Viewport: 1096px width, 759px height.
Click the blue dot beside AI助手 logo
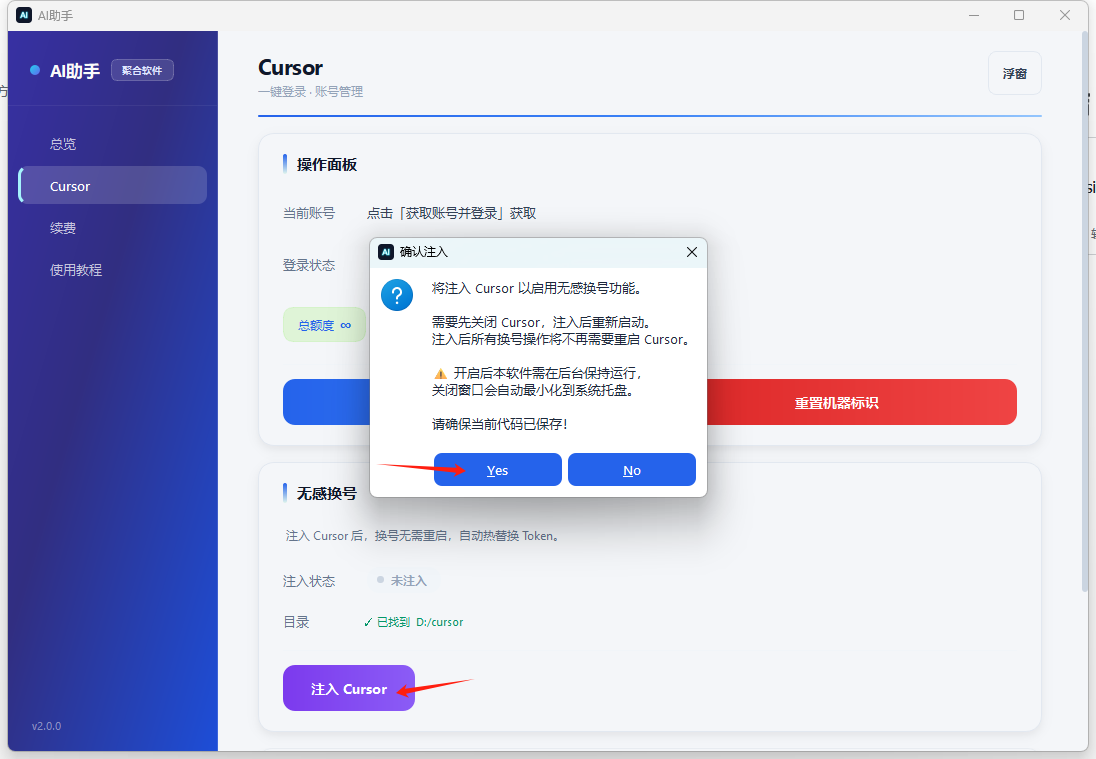pos(35,70)
